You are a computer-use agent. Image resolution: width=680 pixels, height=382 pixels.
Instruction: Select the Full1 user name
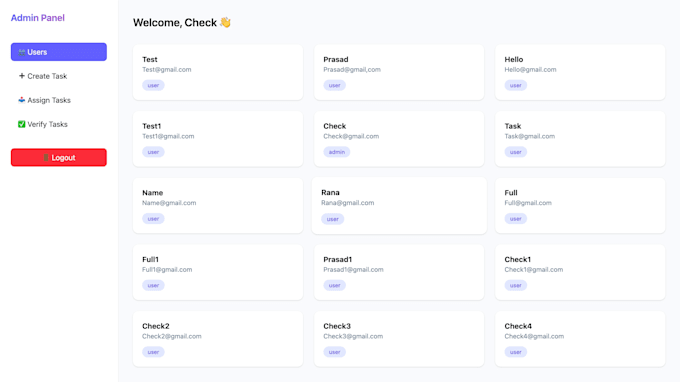[150, 259]
